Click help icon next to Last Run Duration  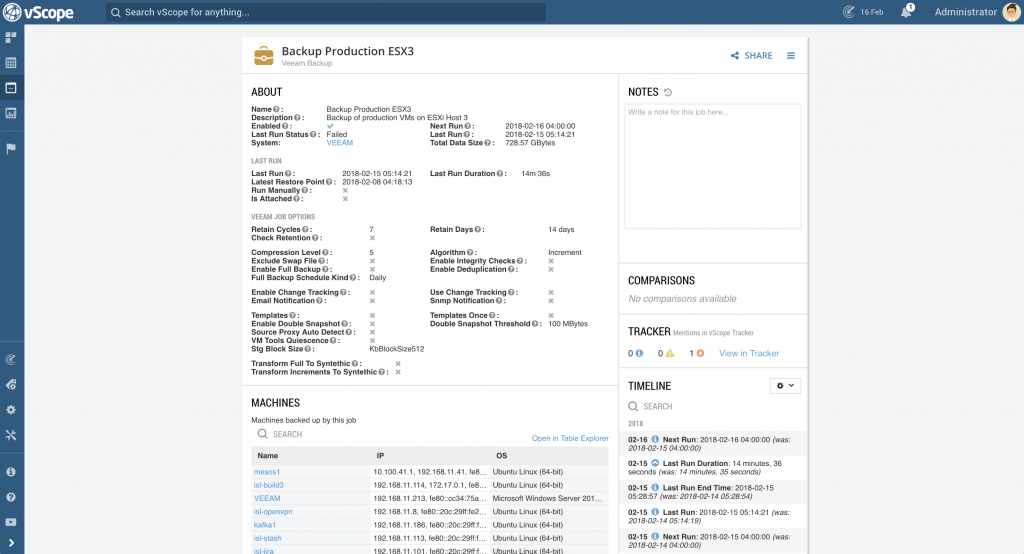click(x=500, y=174)
